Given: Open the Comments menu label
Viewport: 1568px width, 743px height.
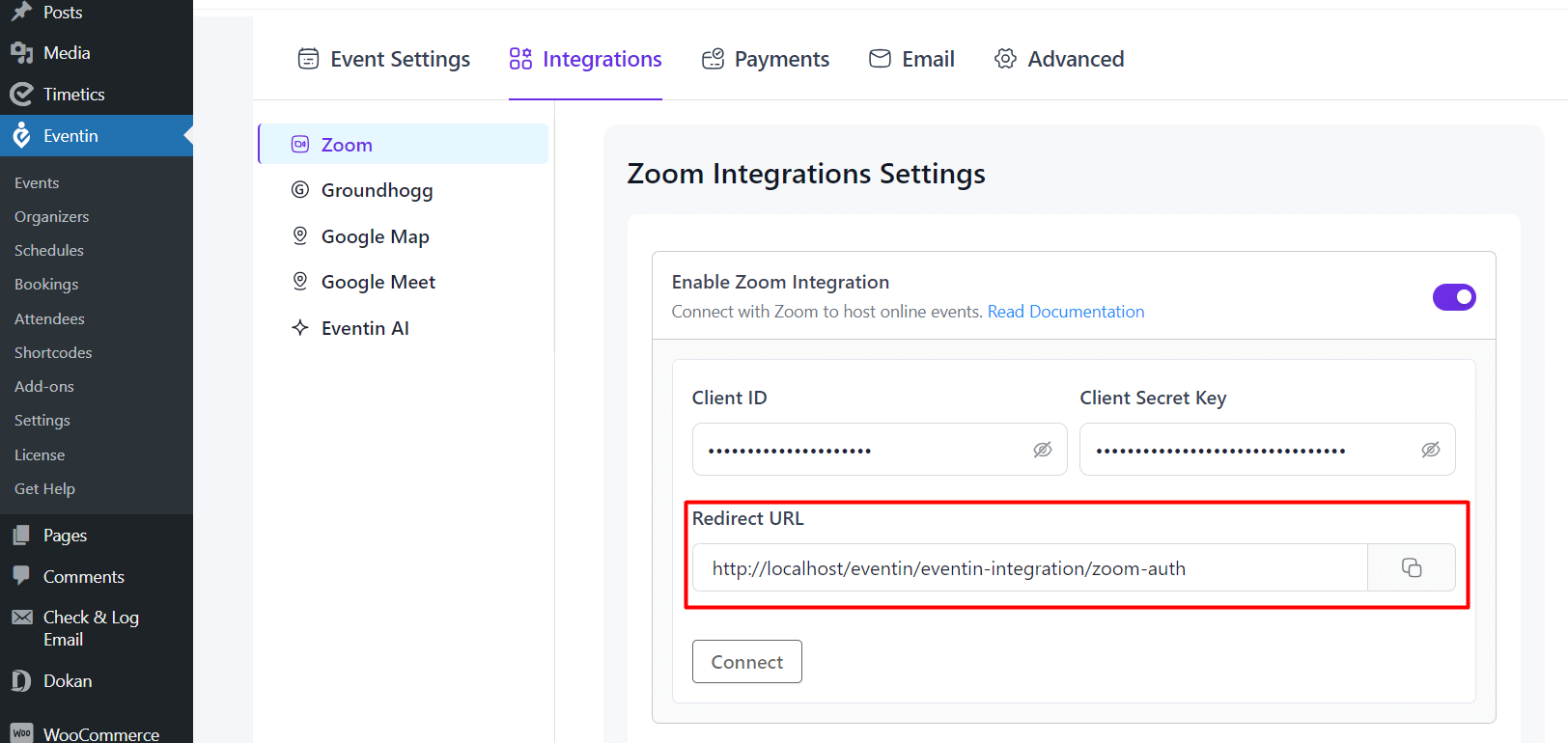Looking at the screenshot, I should pos(84,576).
